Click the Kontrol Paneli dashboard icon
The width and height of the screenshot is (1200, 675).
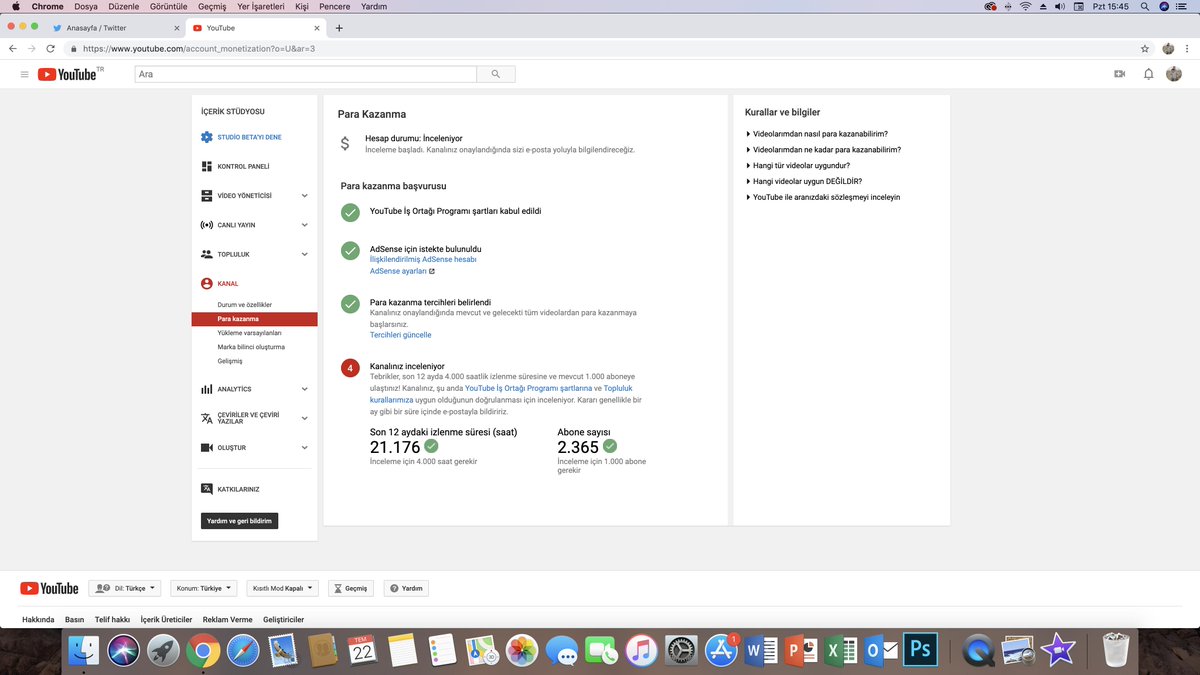pyautogui.click(x=207, y=166)
